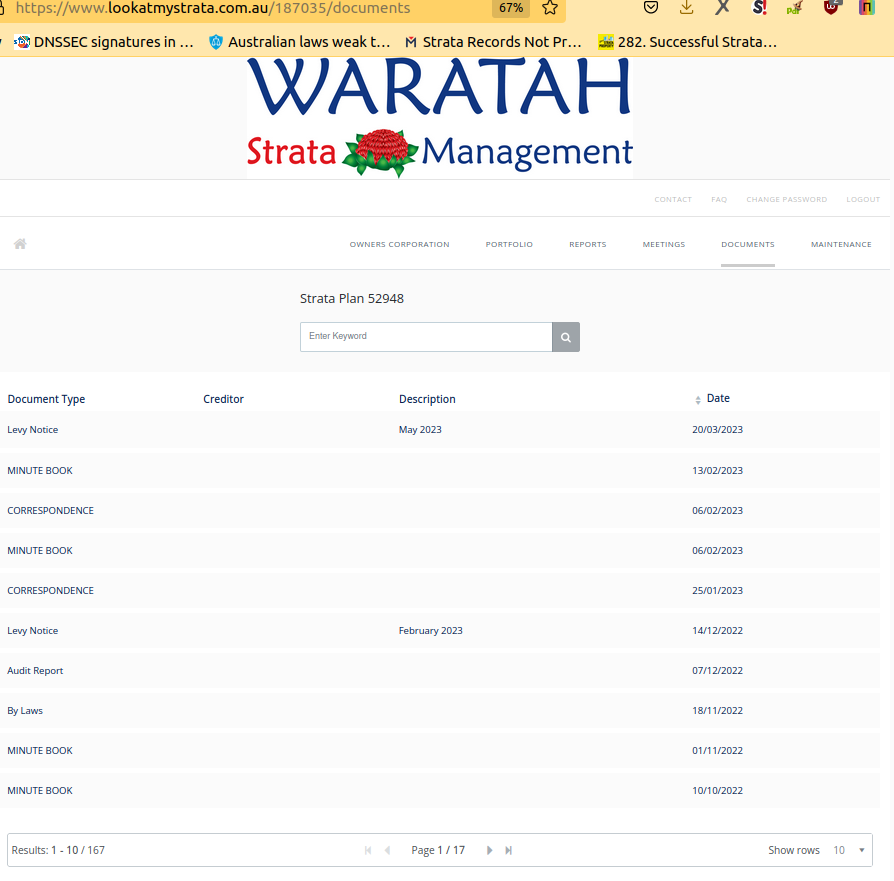This screenshot has width=894, height=881.
Task: Open browser downloads arrow icon
Action: (686, 7)
